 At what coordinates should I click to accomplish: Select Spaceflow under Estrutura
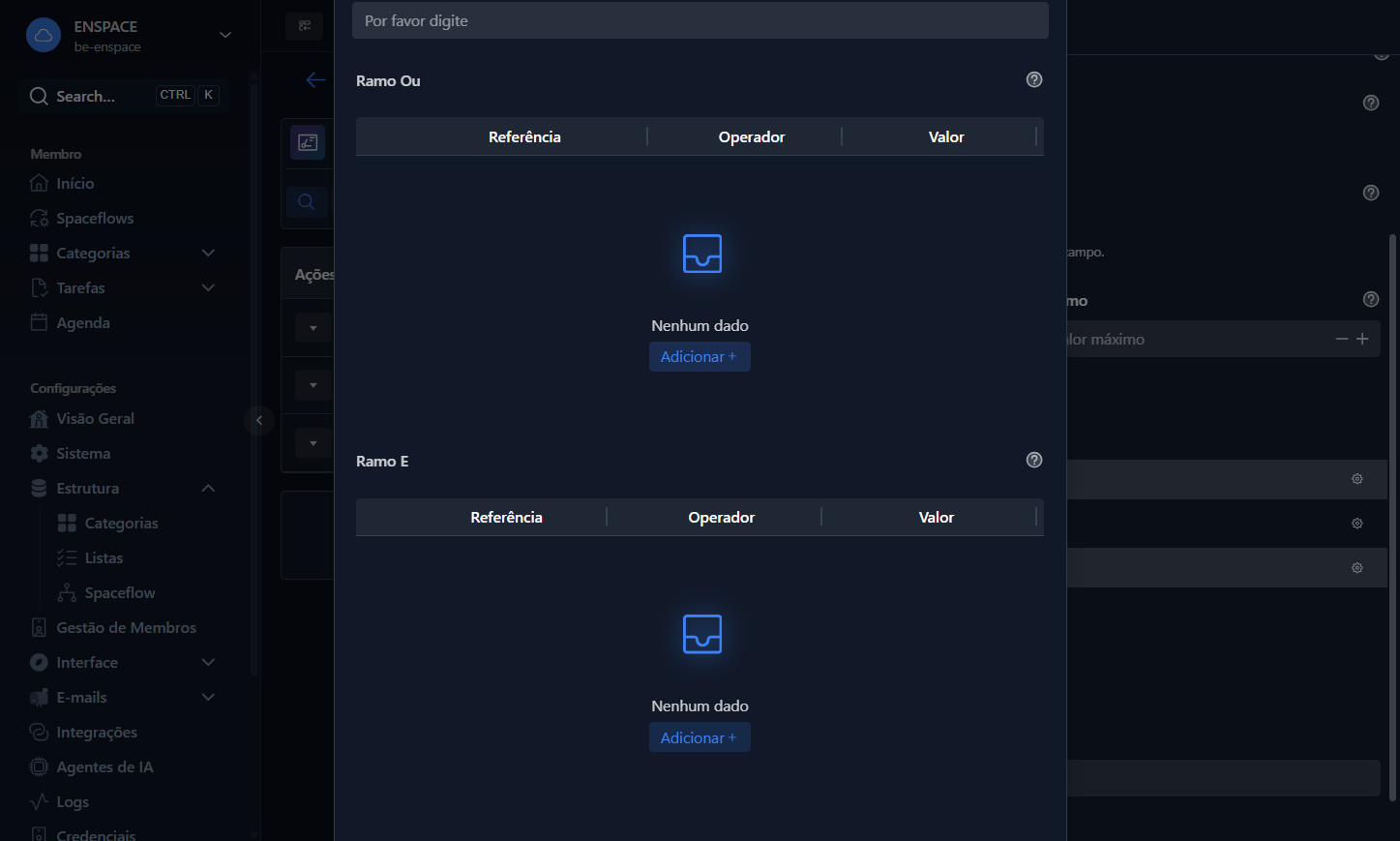120,593
